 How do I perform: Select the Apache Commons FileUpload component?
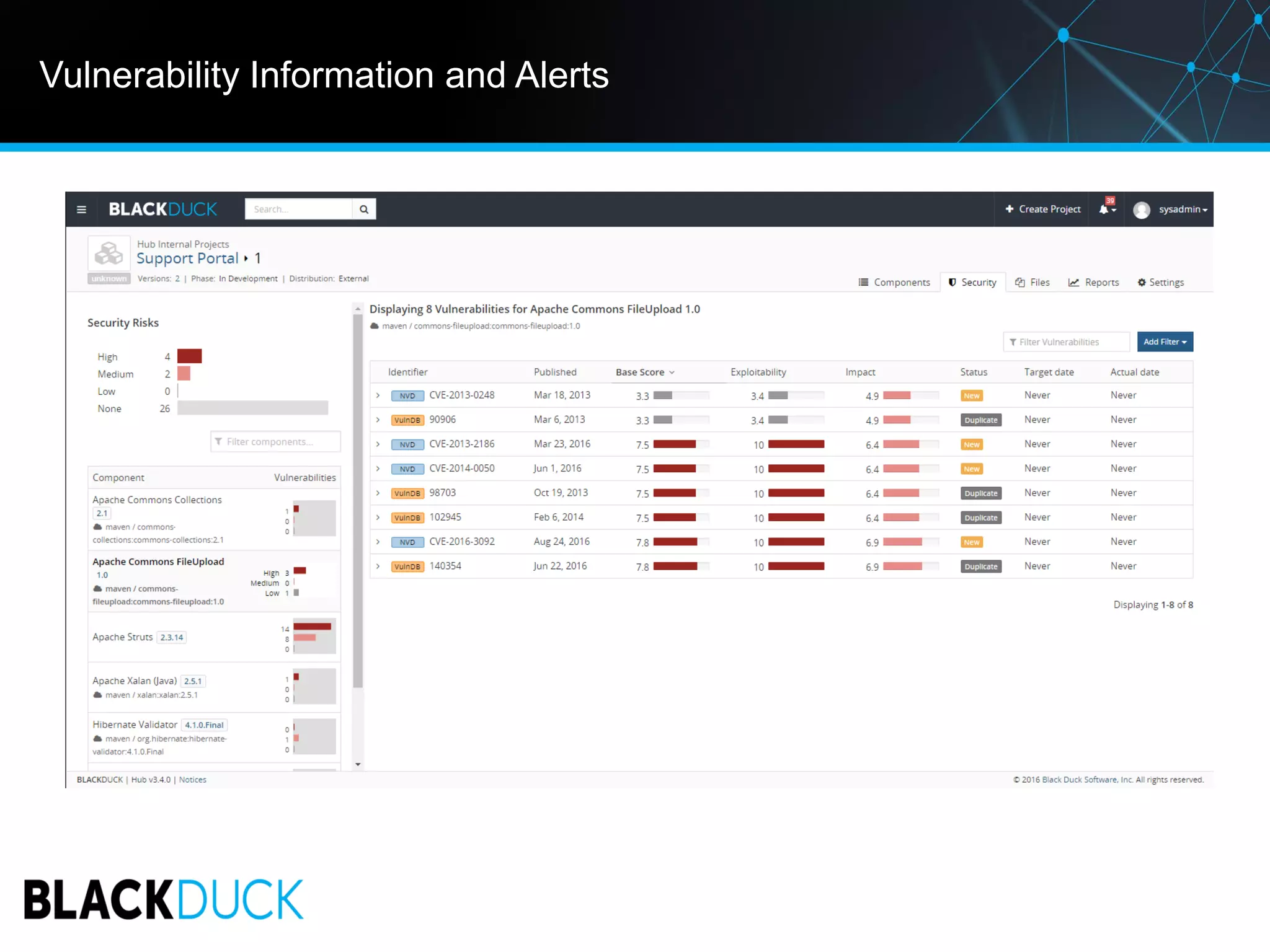click(x=214, y=581)
